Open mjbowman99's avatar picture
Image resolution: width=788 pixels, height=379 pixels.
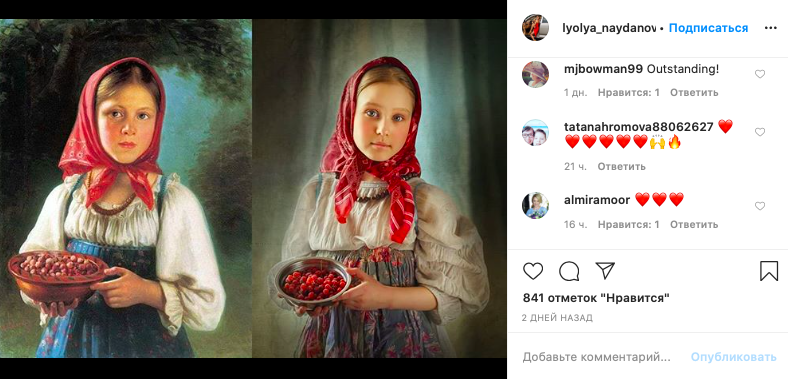point(535,74)
